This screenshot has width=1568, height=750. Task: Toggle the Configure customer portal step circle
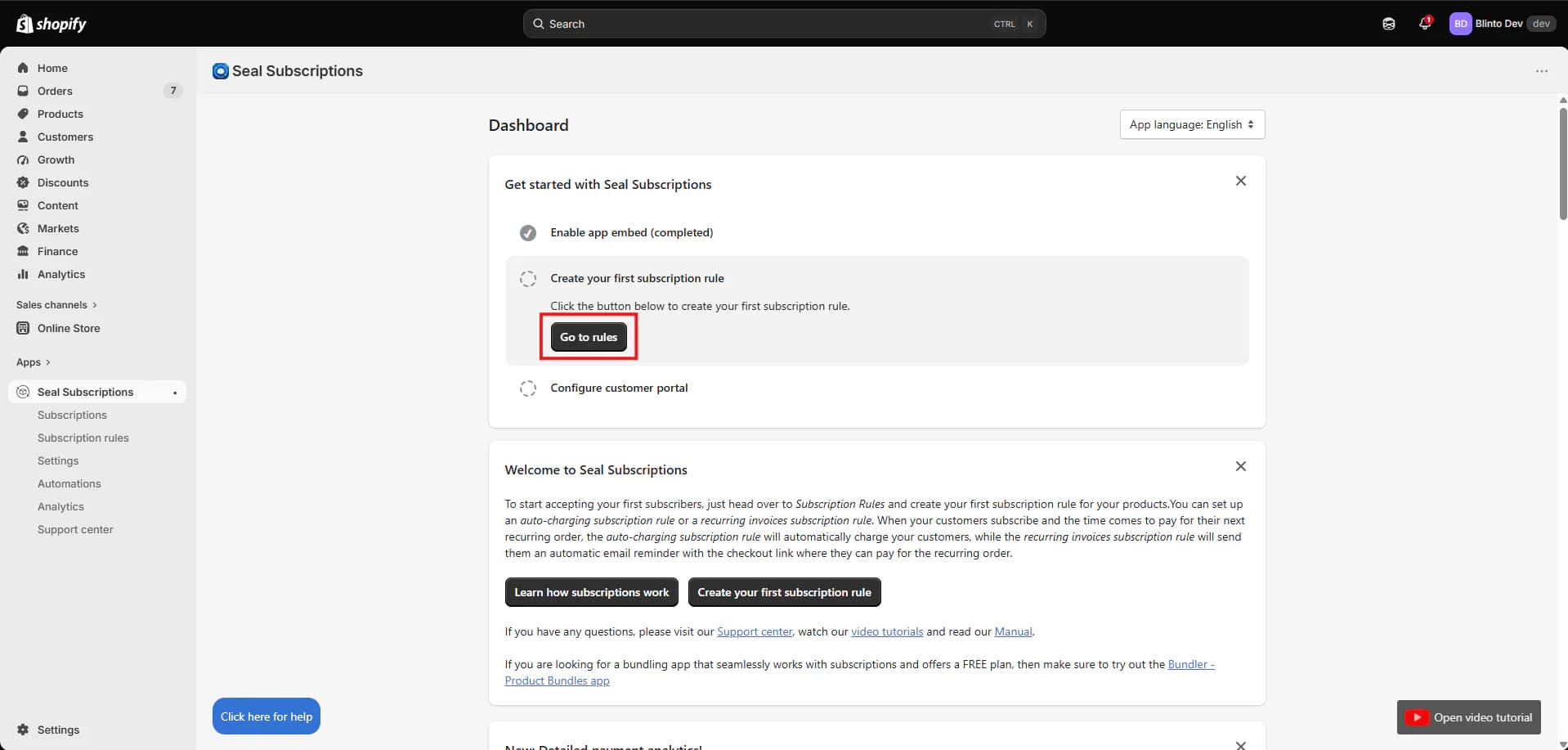coord(528,388)
